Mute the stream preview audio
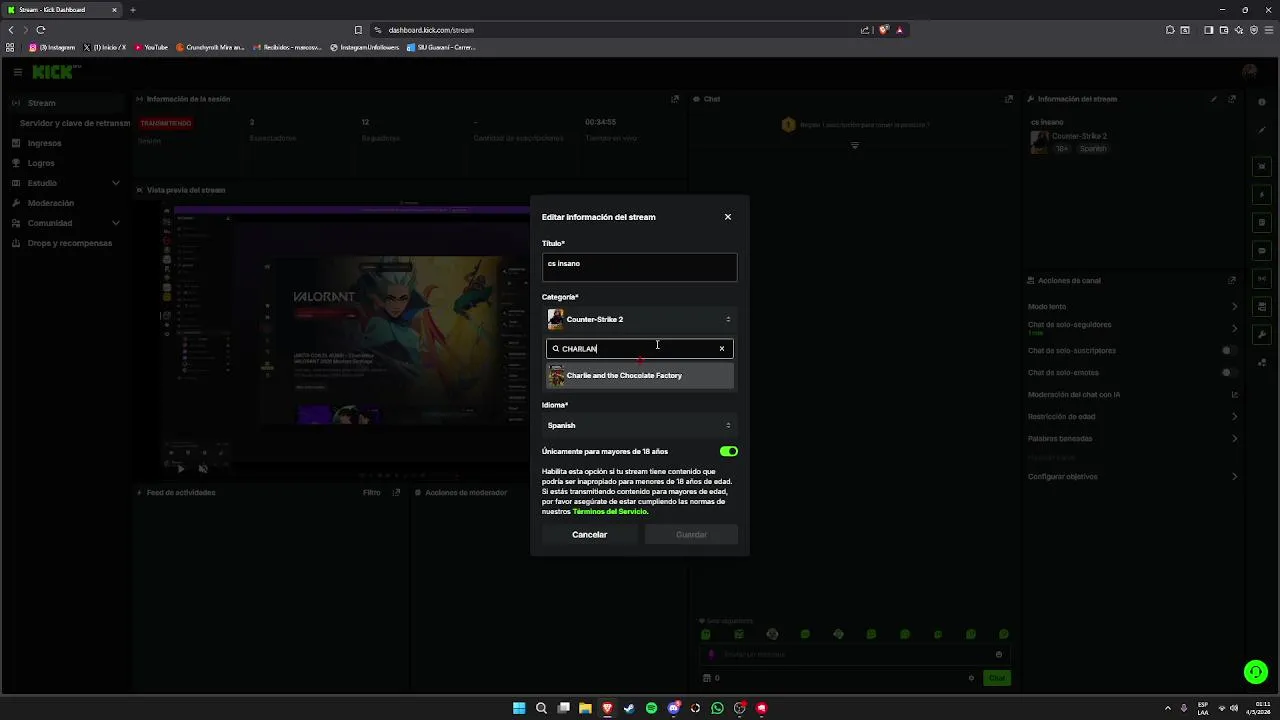This screenshot has width=1280, height=720. pos(203,468)
